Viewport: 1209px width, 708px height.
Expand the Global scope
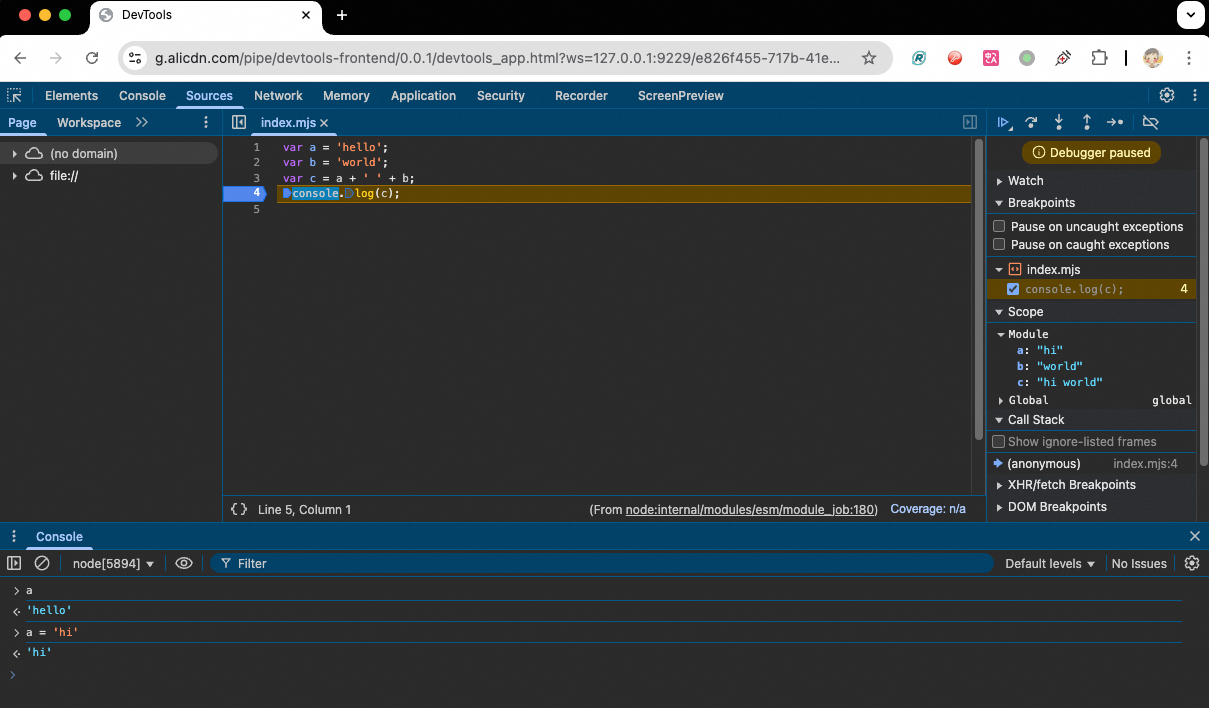click(1002, 400)
